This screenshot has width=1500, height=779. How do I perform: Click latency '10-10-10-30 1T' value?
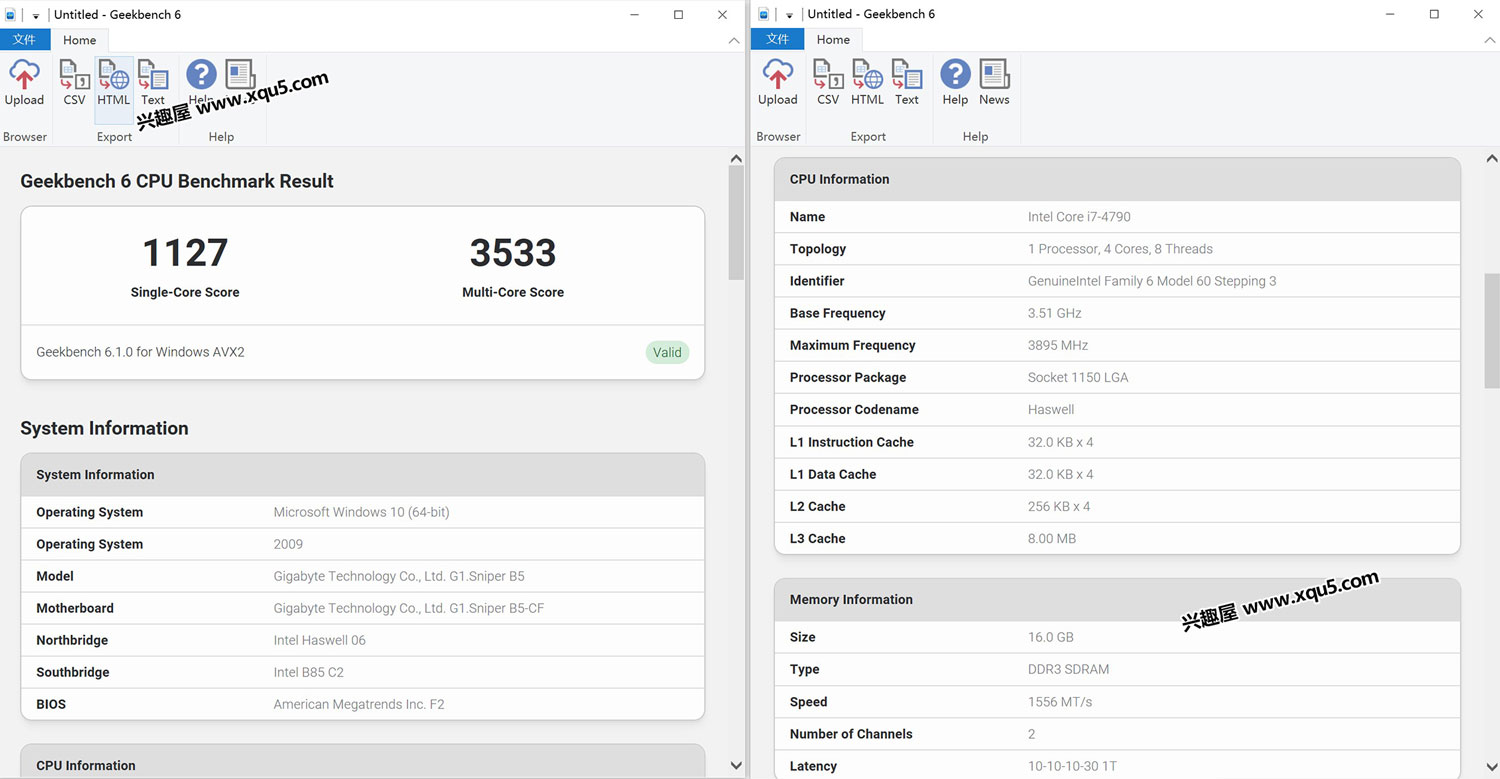click(1072, 766)
